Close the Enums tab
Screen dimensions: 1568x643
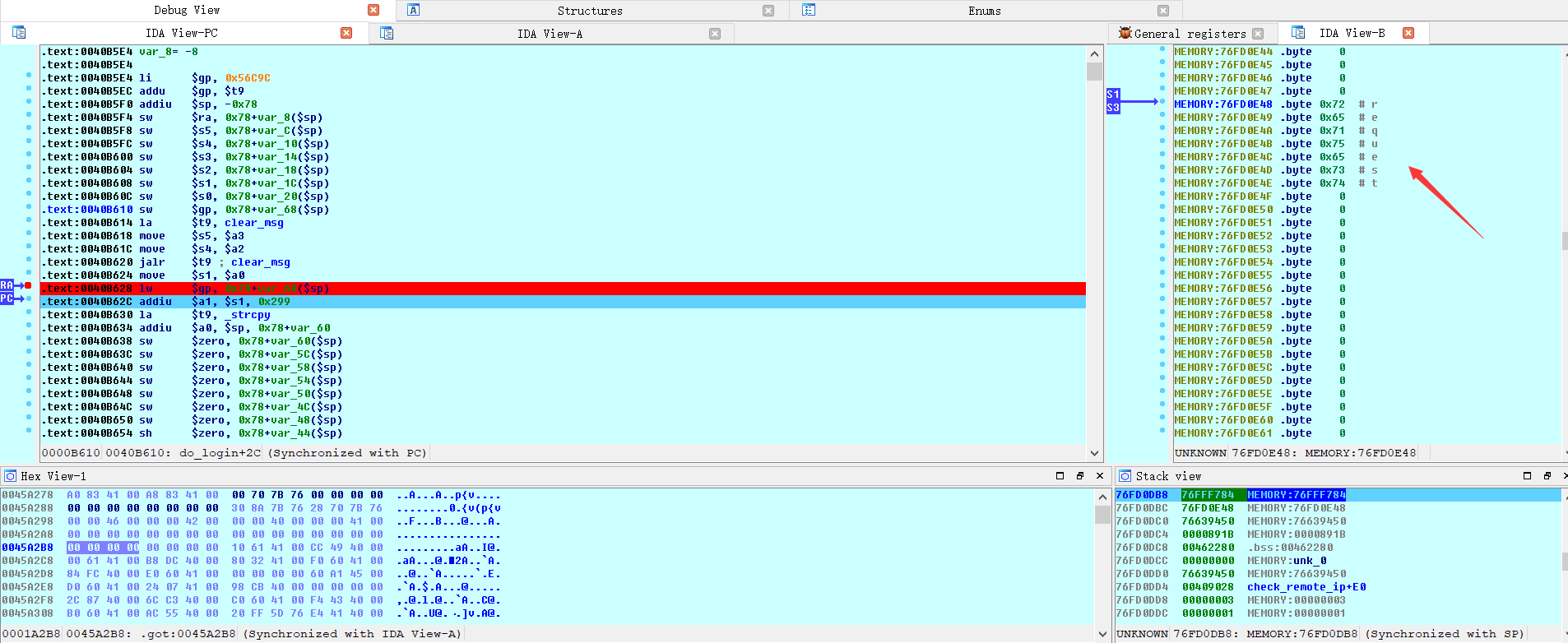1163,11
